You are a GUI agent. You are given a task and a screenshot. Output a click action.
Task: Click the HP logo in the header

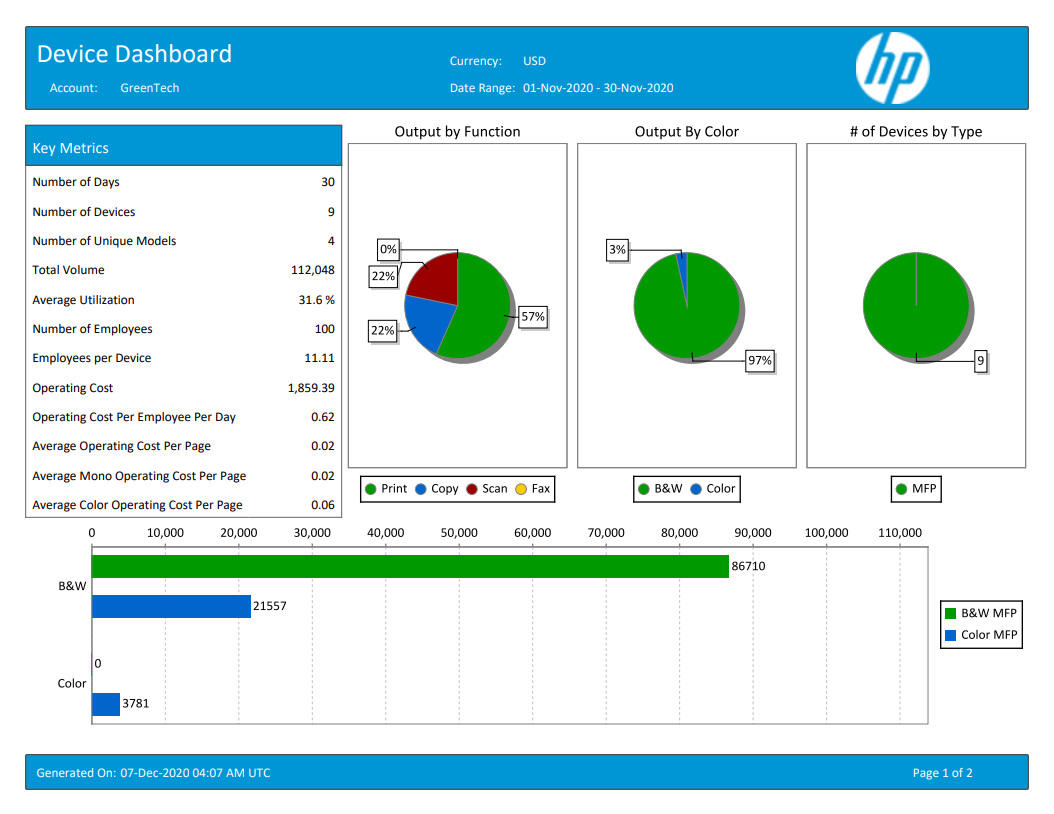coord(892,68)
